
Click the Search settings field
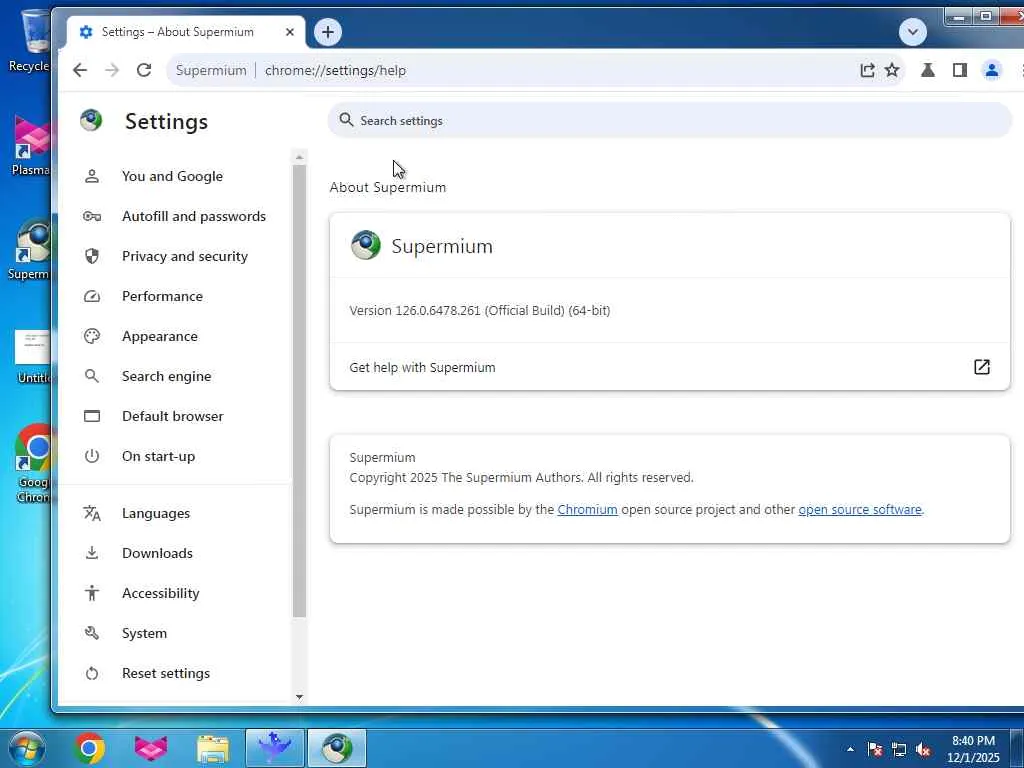(669, 120)
